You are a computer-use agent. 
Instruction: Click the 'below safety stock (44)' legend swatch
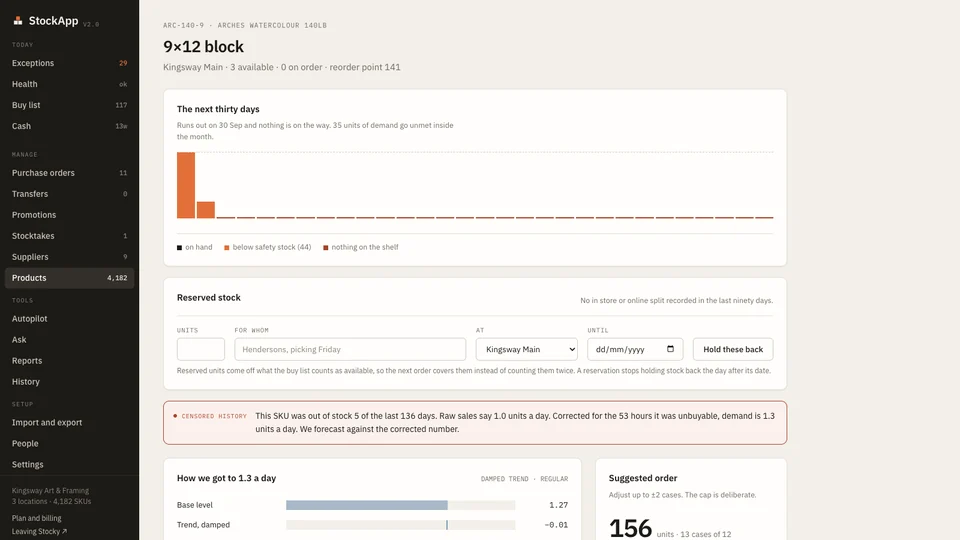(227, 247)
